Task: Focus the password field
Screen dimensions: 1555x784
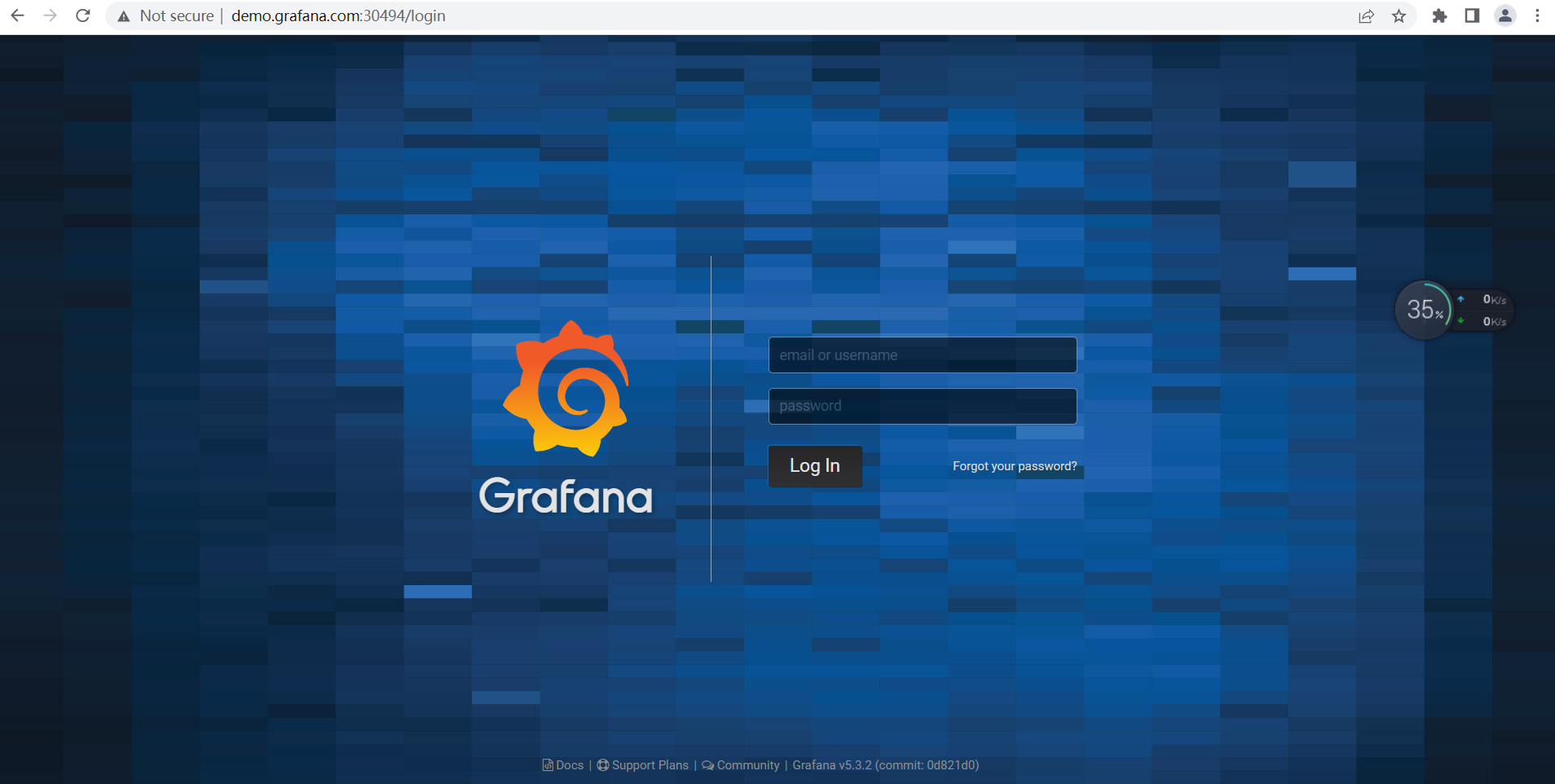Action: 922,406
